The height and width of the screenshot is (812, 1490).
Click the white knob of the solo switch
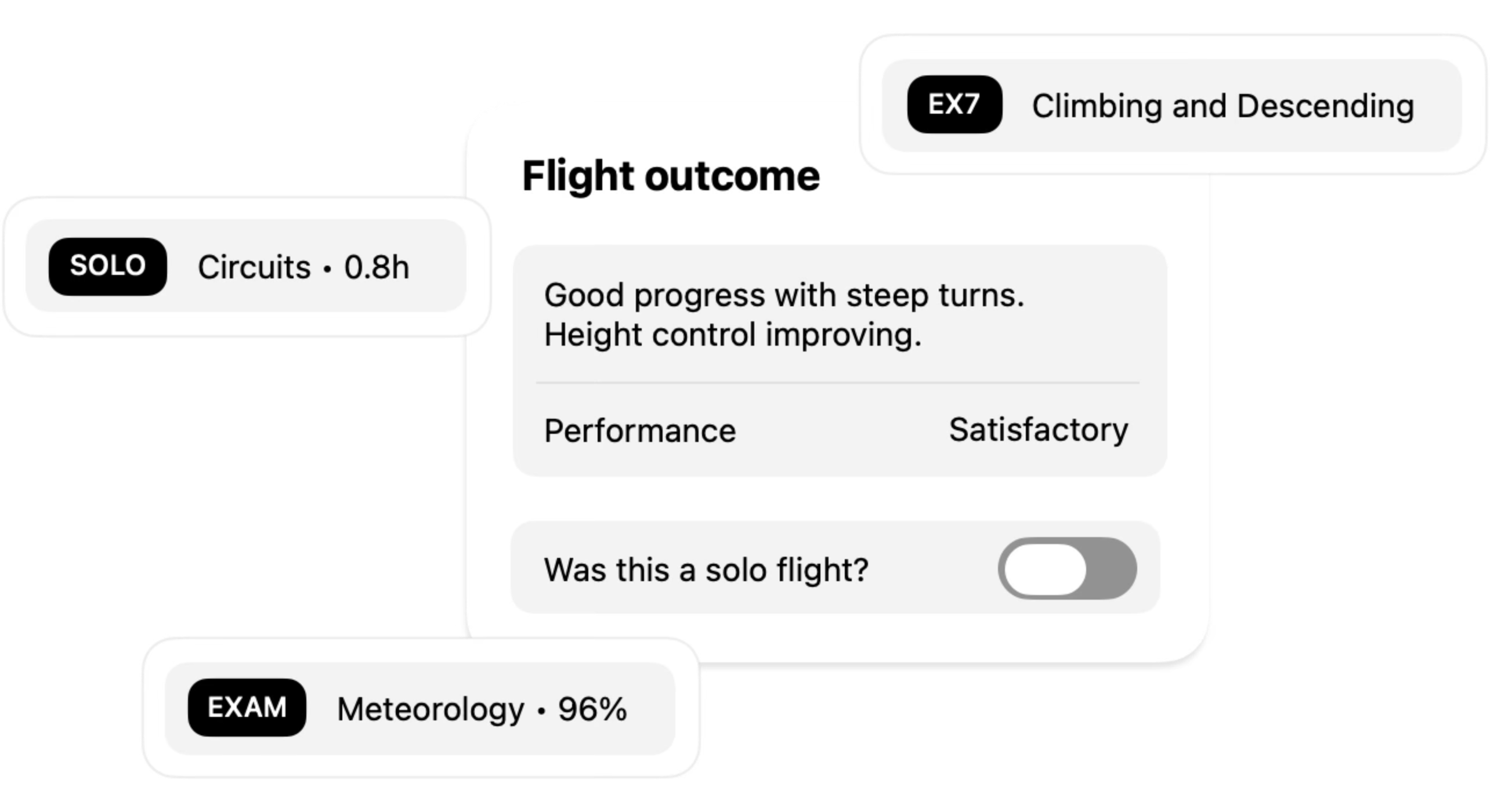coord(1045,568)
